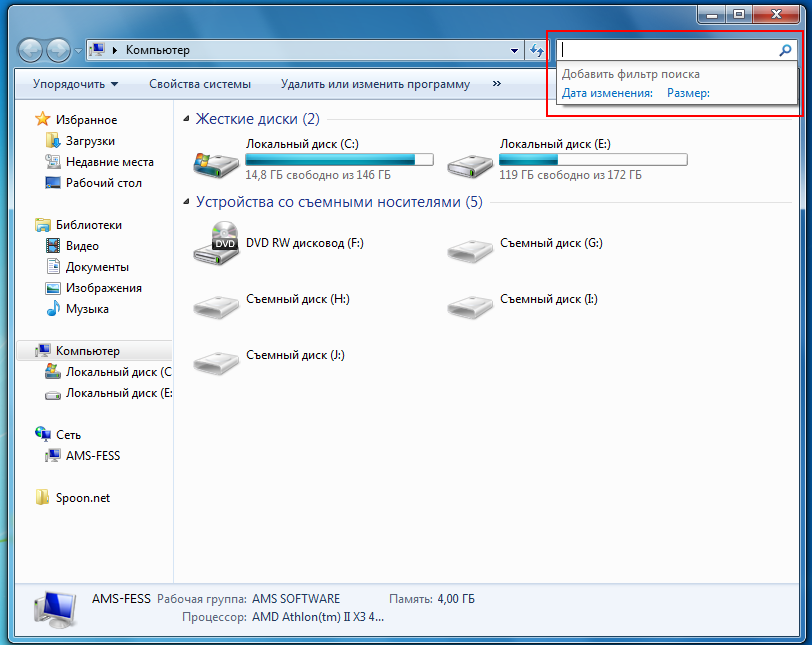This screenshot has width=812, height=645.
Task: Click AMS SOFTWARE workgroup value
Action: point(296,599)
